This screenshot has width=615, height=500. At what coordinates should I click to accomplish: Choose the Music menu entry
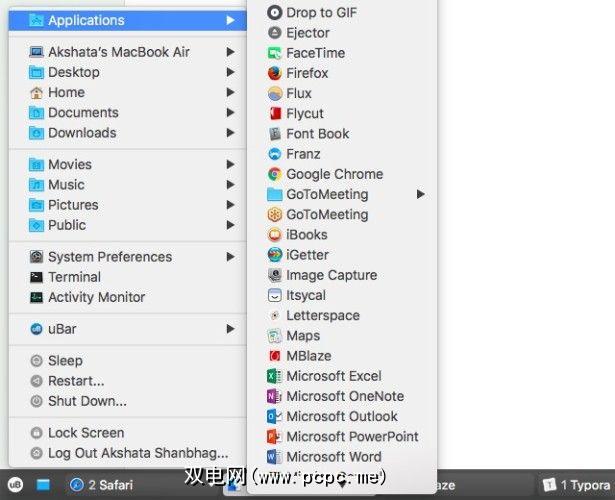pyautogui.click(x=127, y=185)
